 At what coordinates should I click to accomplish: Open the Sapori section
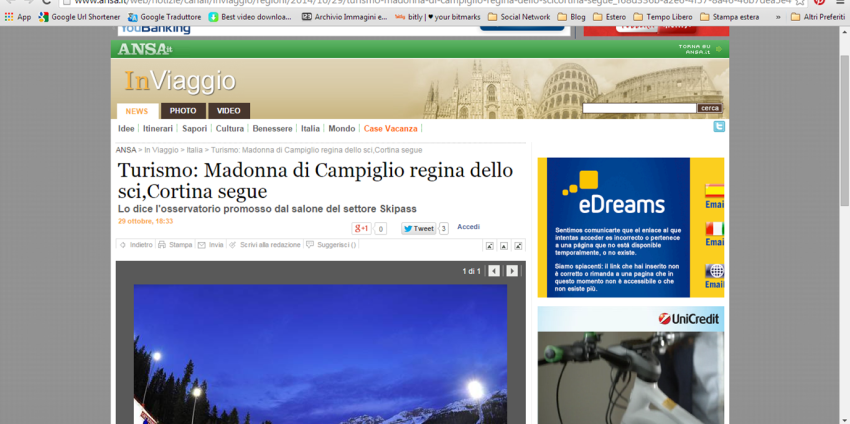coord(195,129)
